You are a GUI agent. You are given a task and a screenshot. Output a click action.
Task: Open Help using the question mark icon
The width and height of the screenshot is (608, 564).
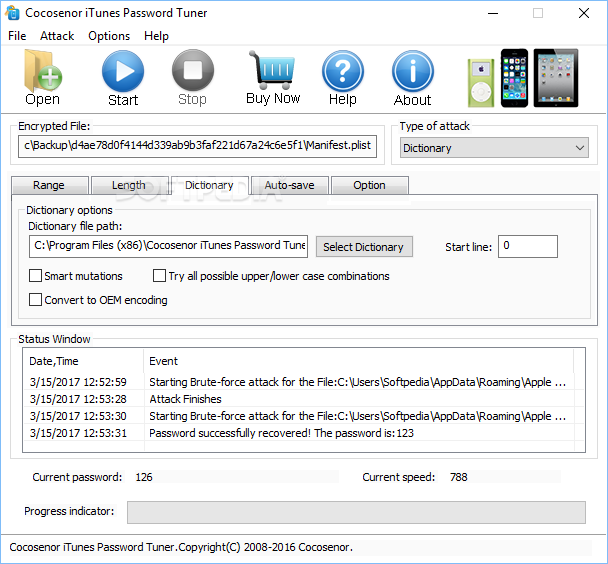343,71
